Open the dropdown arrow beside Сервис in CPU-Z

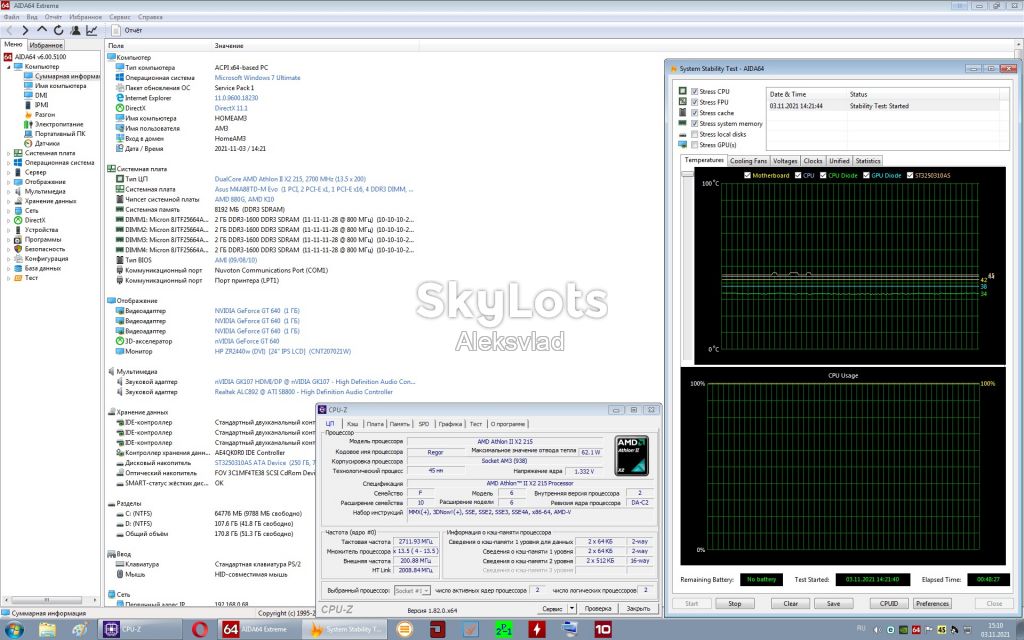pos(571,608)
